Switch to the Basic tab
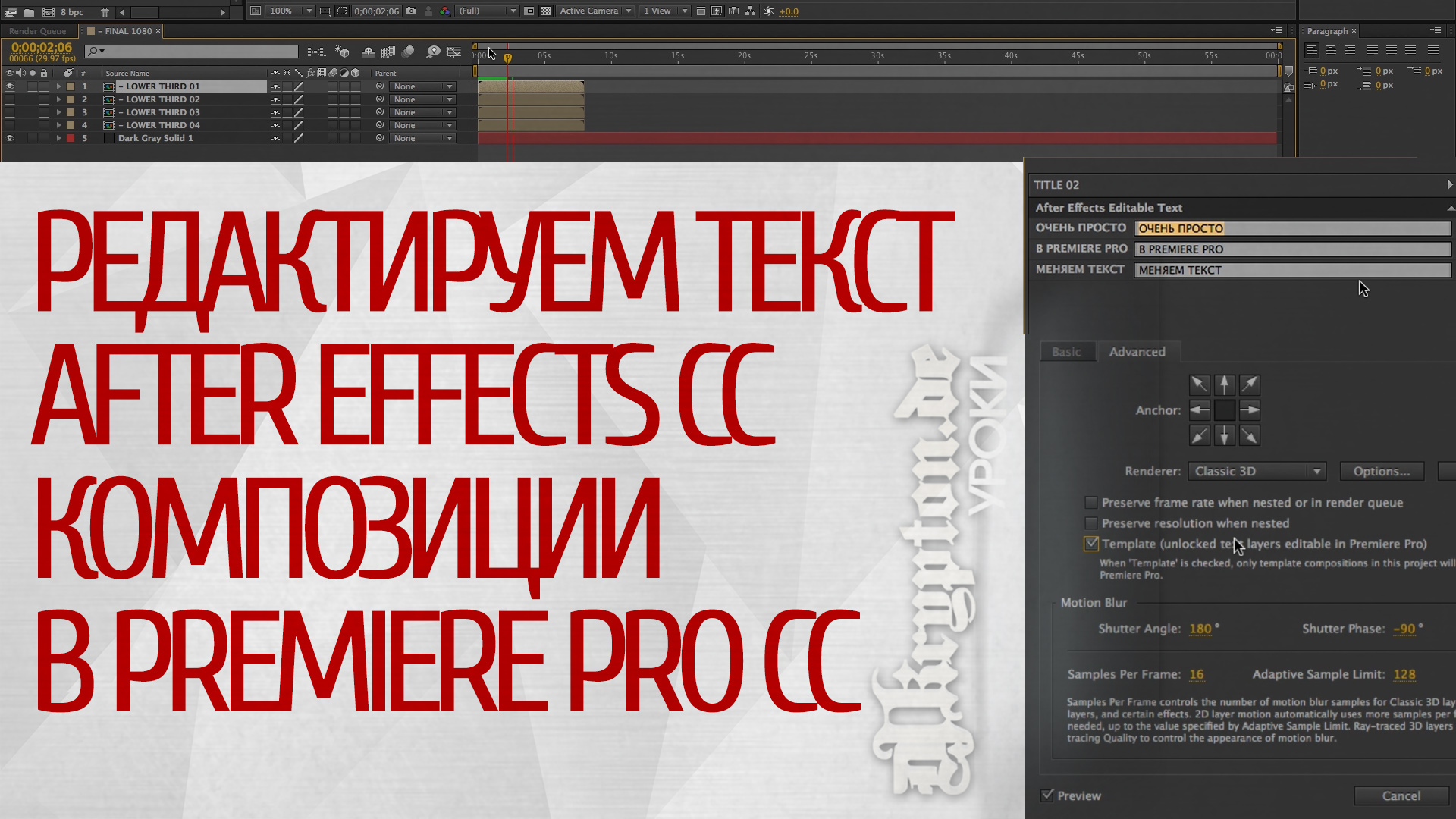 (1066, 352)
